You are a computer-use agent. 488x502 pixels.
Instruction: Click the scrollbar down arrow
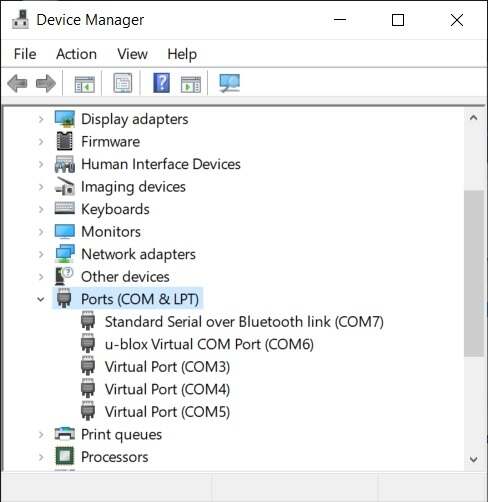473,460
